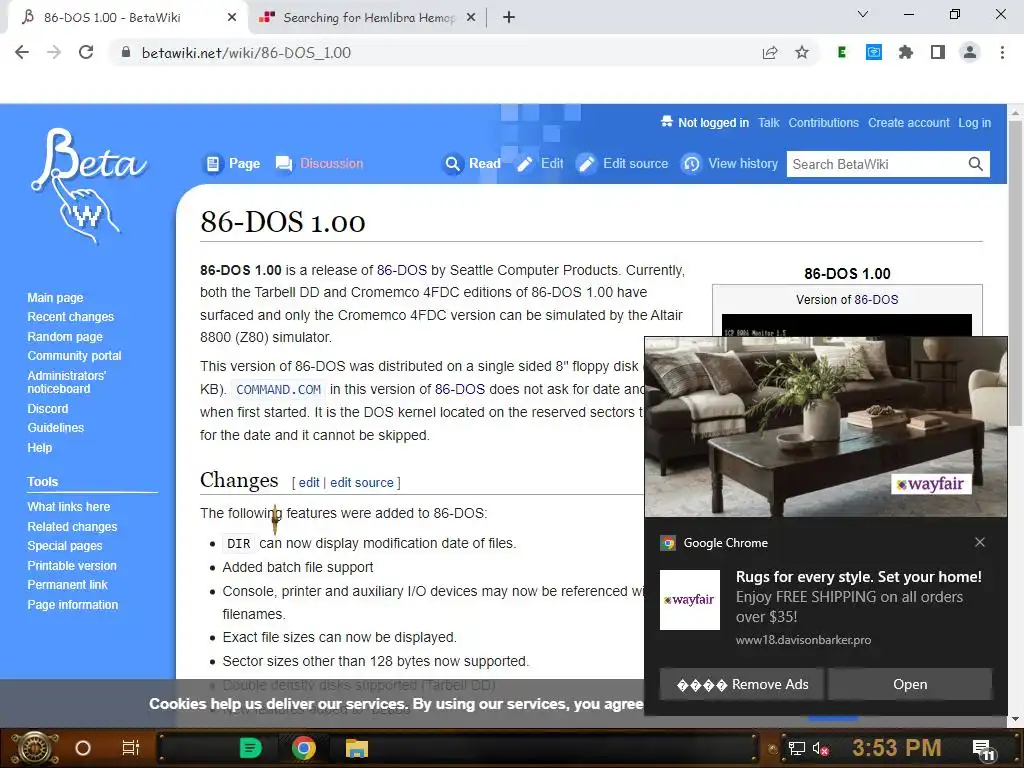Open Special pages
This screenshot has height=768, width=1024.
[x=65, y=546]
